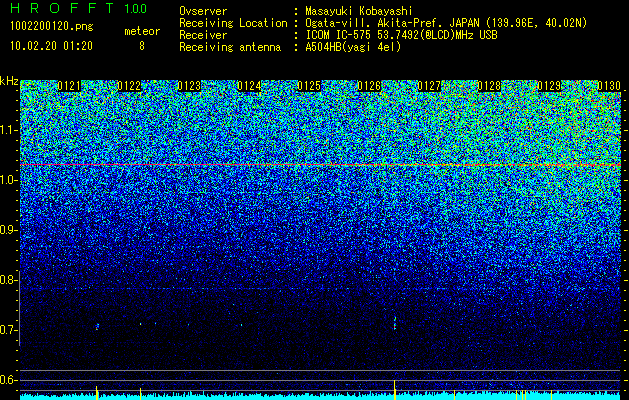Click the Receiving Location label
Viewport: 629px width, 400px height.
[233, 23]
